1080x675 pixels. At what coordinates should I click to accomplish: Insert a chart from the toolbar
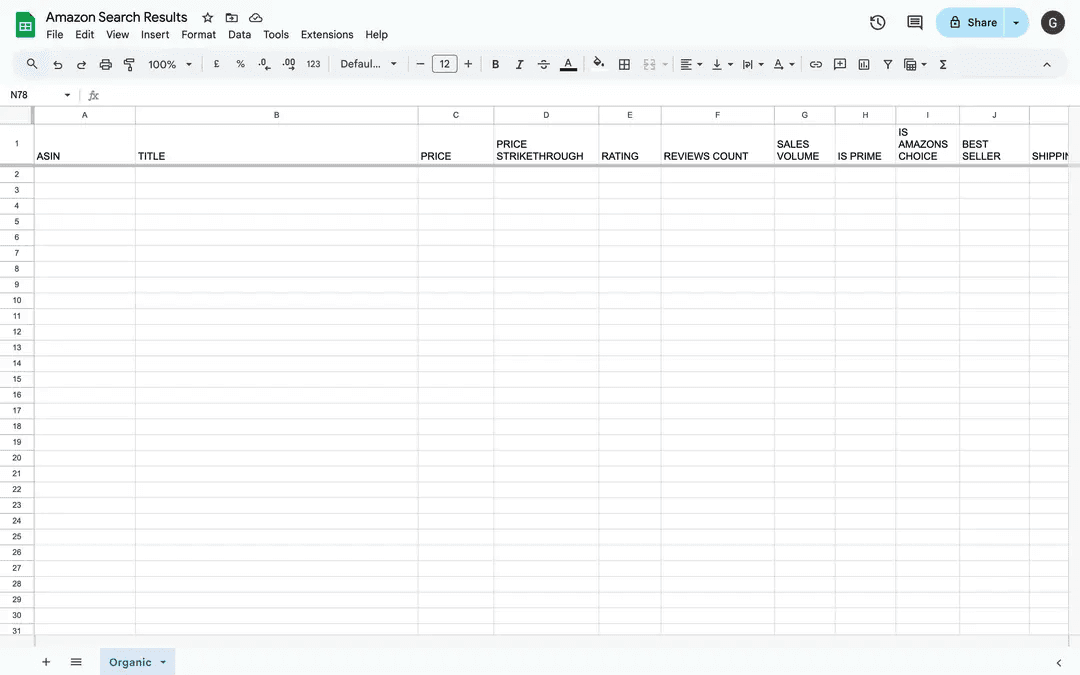tap(864, 64)
